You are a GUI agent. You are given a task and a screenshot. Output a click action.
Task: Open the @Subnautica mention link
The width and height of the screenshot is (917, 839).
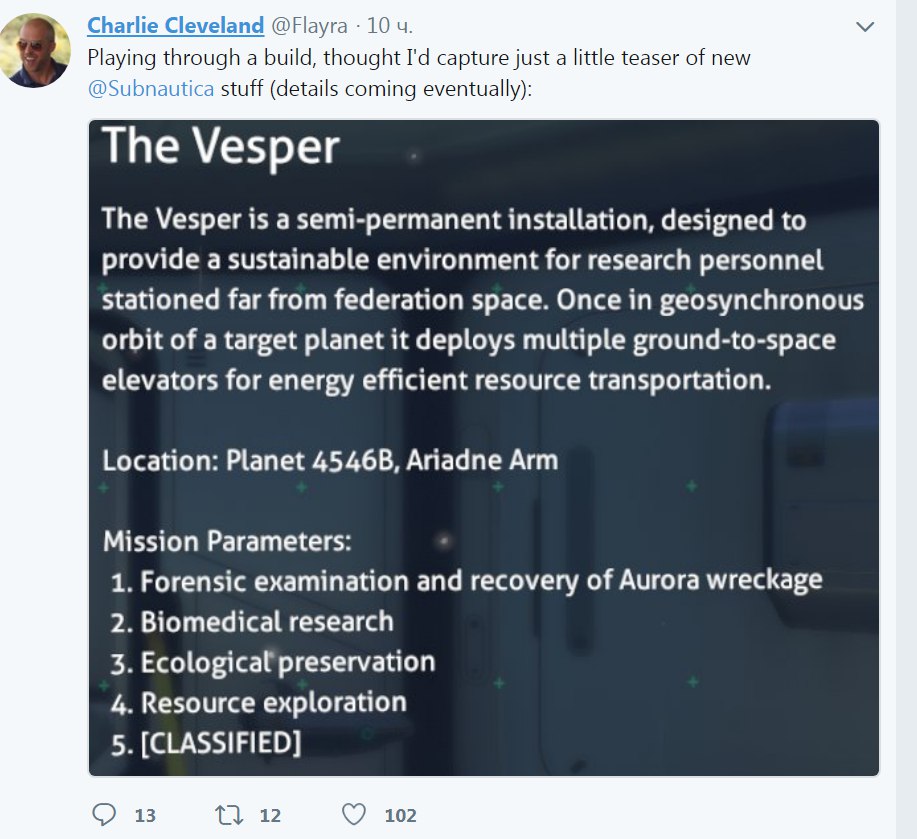point(151,89)
